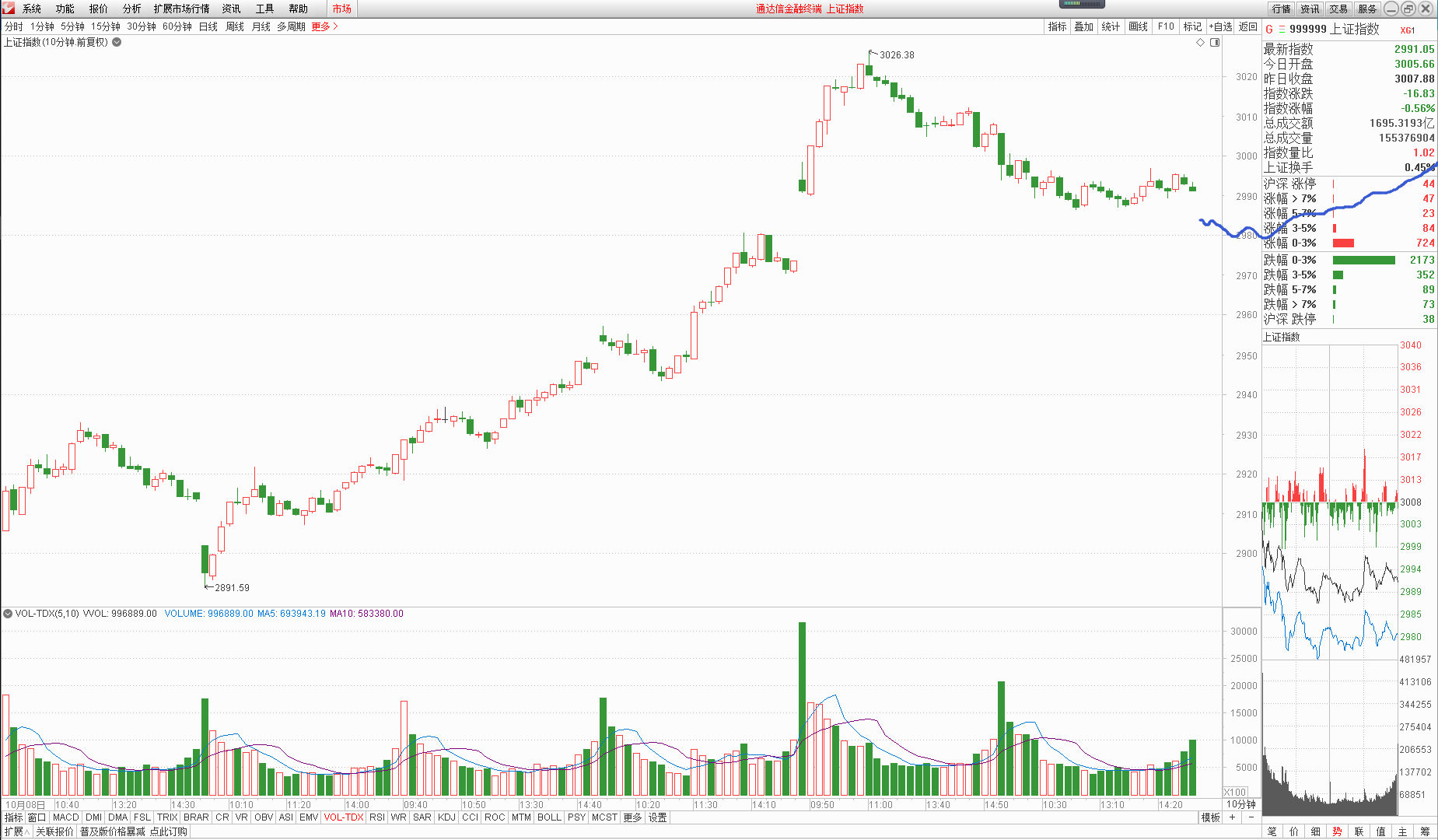Toggle the side panel icon above the chart
Image resolution: width=1438 pixels, height=840 pixels.
pyautogui.click(x=1215, y=42)
